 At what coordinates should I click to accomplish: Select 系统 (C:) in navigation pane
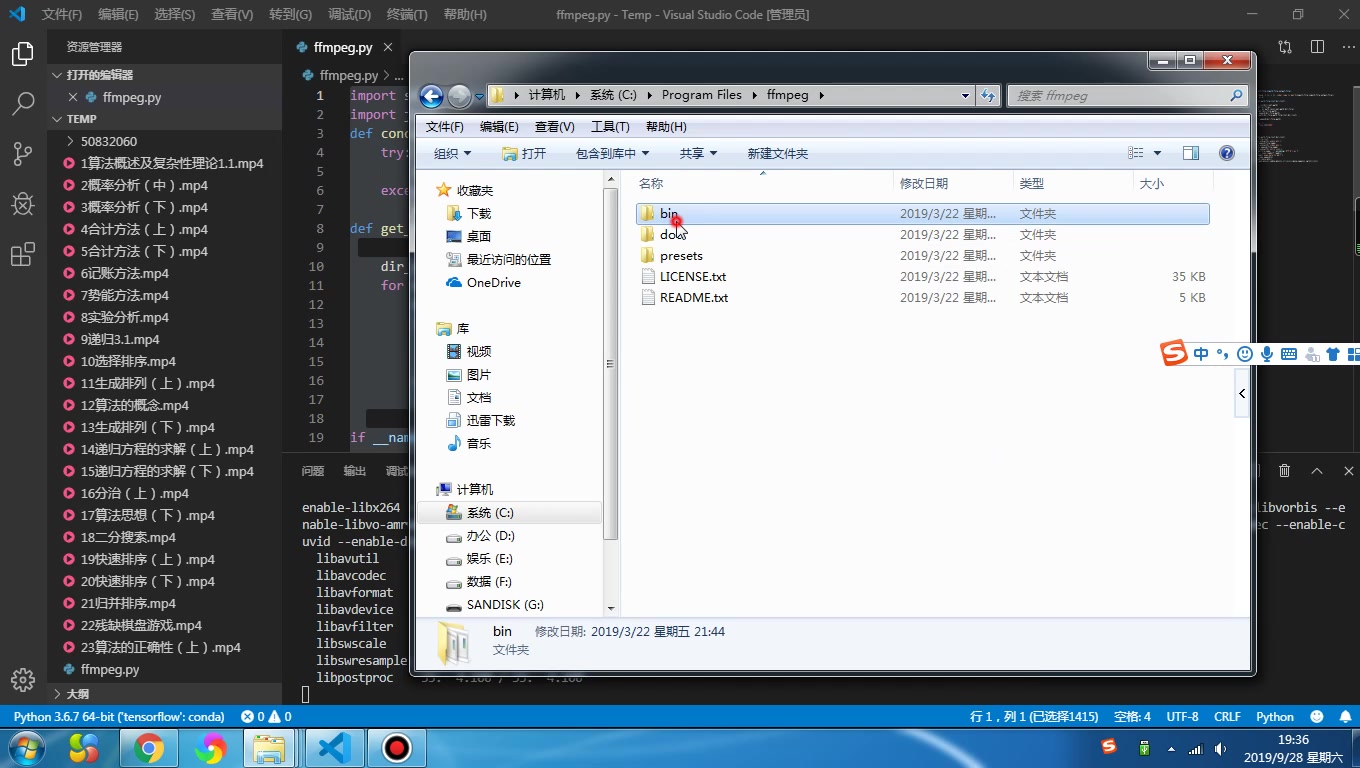(490, 513)
